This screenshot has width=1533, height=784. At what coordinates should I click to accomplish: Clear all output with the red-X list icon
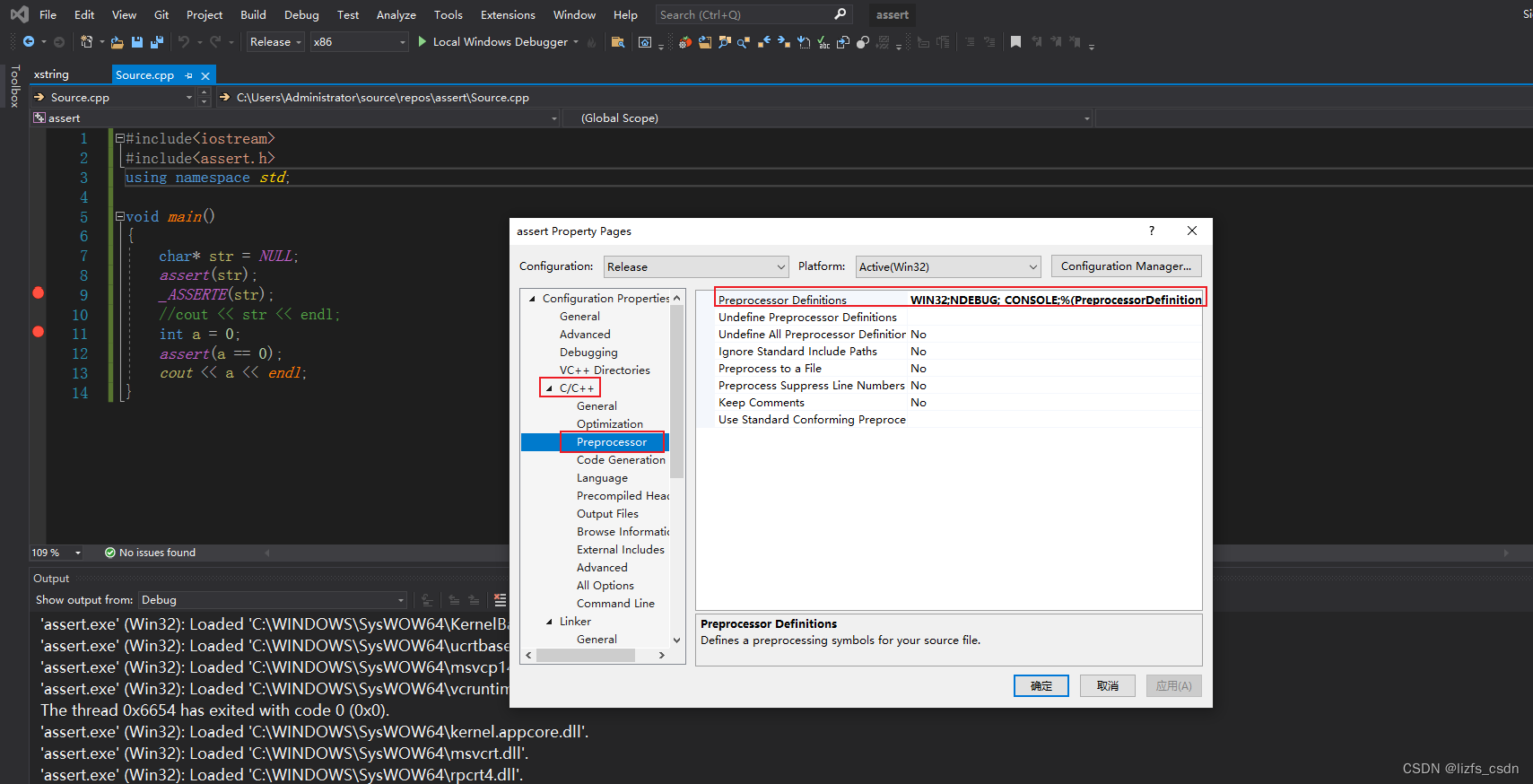pyautogui.click(x=500, y=600)
